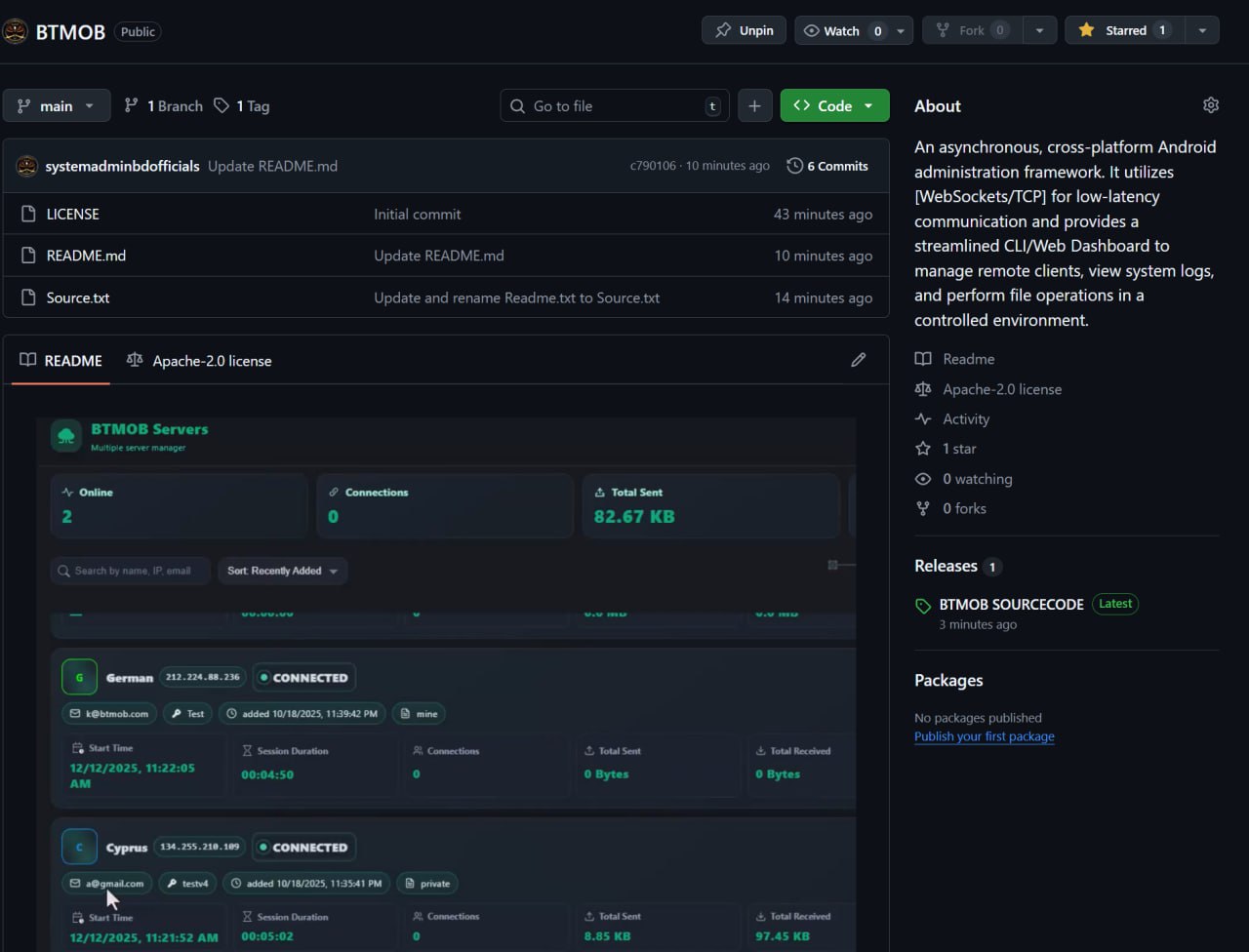Select the file icon next to Source.txt
This screenshot has width=1249, height=952.
coord(28,297)
